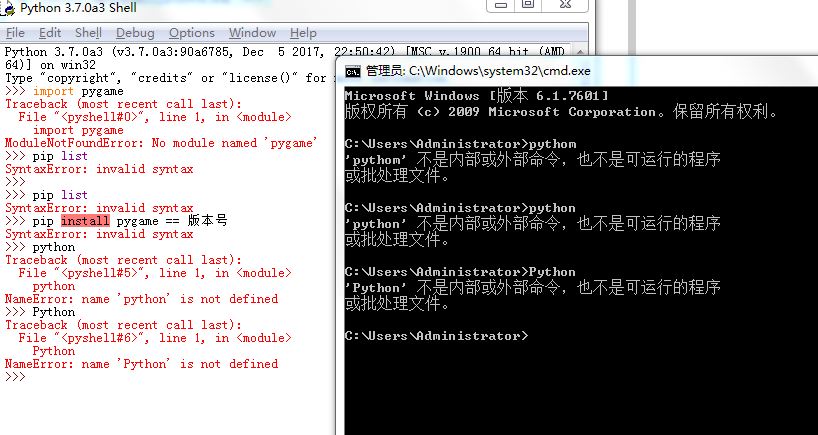Open the Options menu
The height and width of the screenshot is (435, 818).
[191, 33]
